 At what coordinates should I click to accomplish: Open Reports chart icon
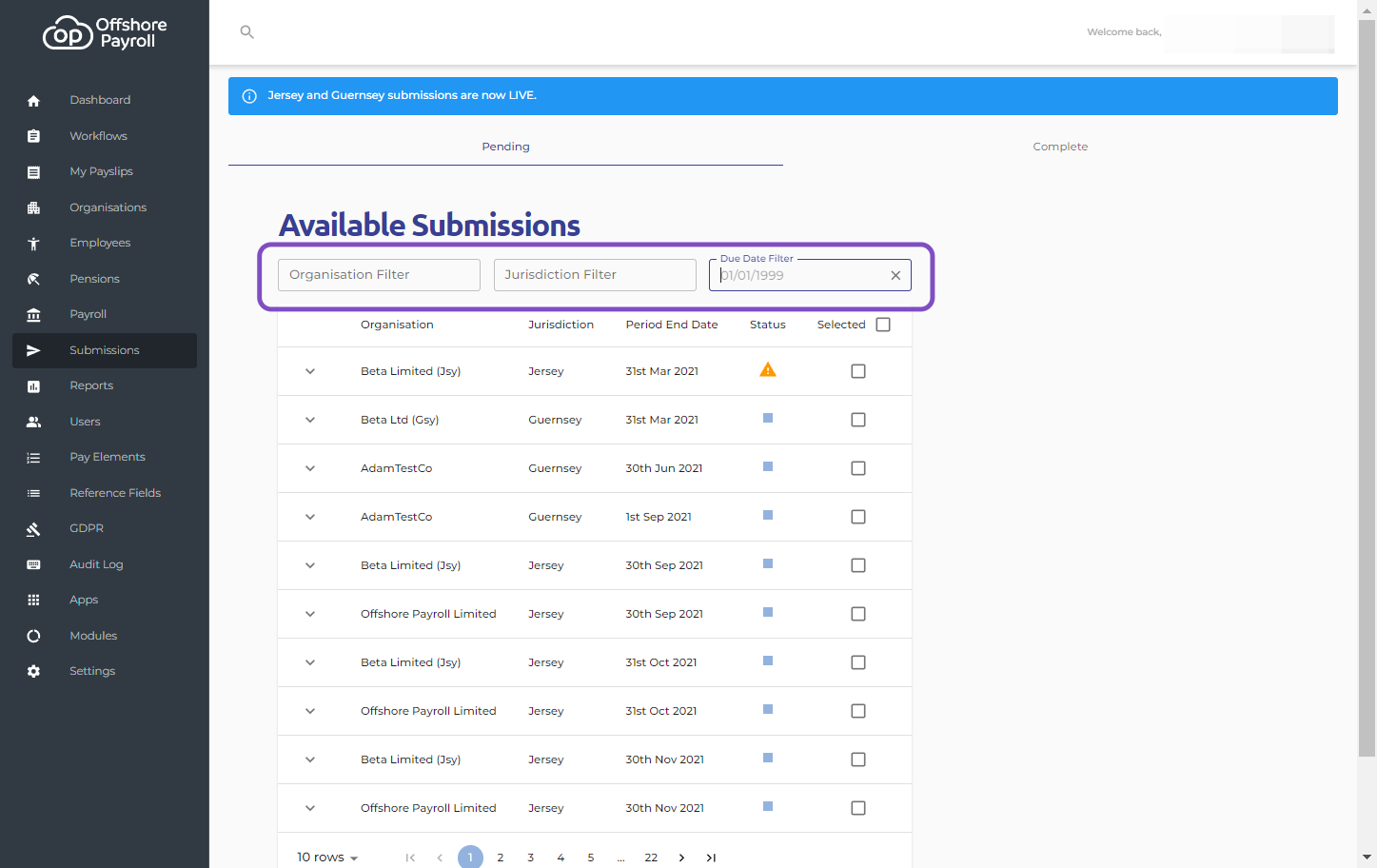[x=33, y=386]
